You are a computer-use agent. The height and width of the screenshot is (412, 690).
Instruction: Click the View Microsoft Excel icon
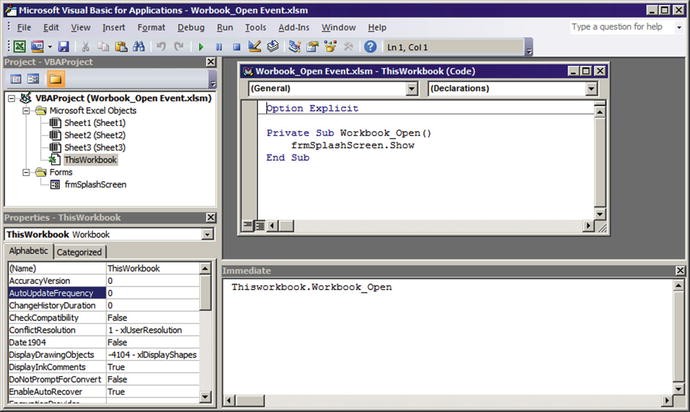[x=19, y=46]
